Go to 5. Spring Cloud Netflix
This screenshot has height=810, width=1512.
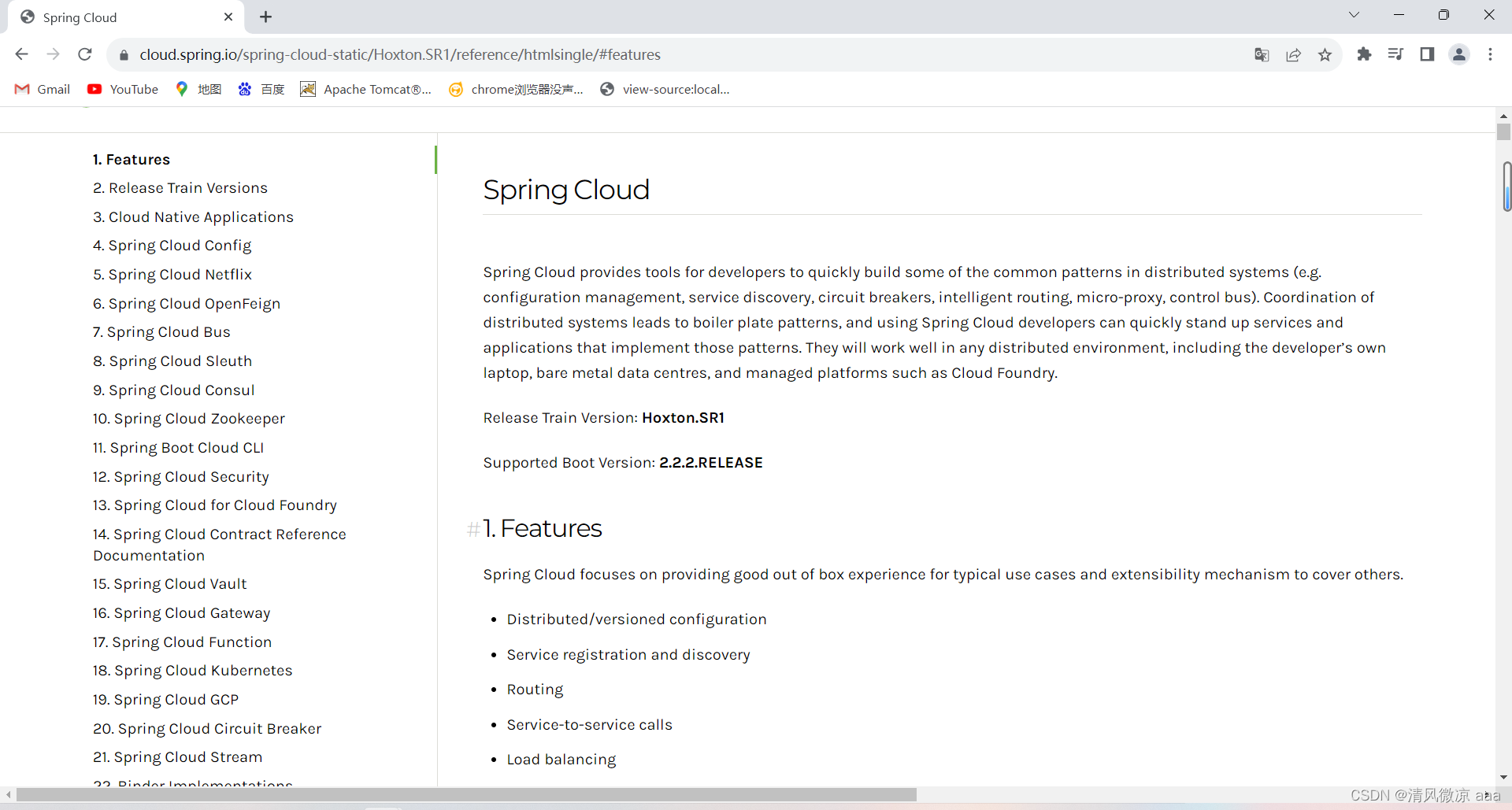(172, 275)
